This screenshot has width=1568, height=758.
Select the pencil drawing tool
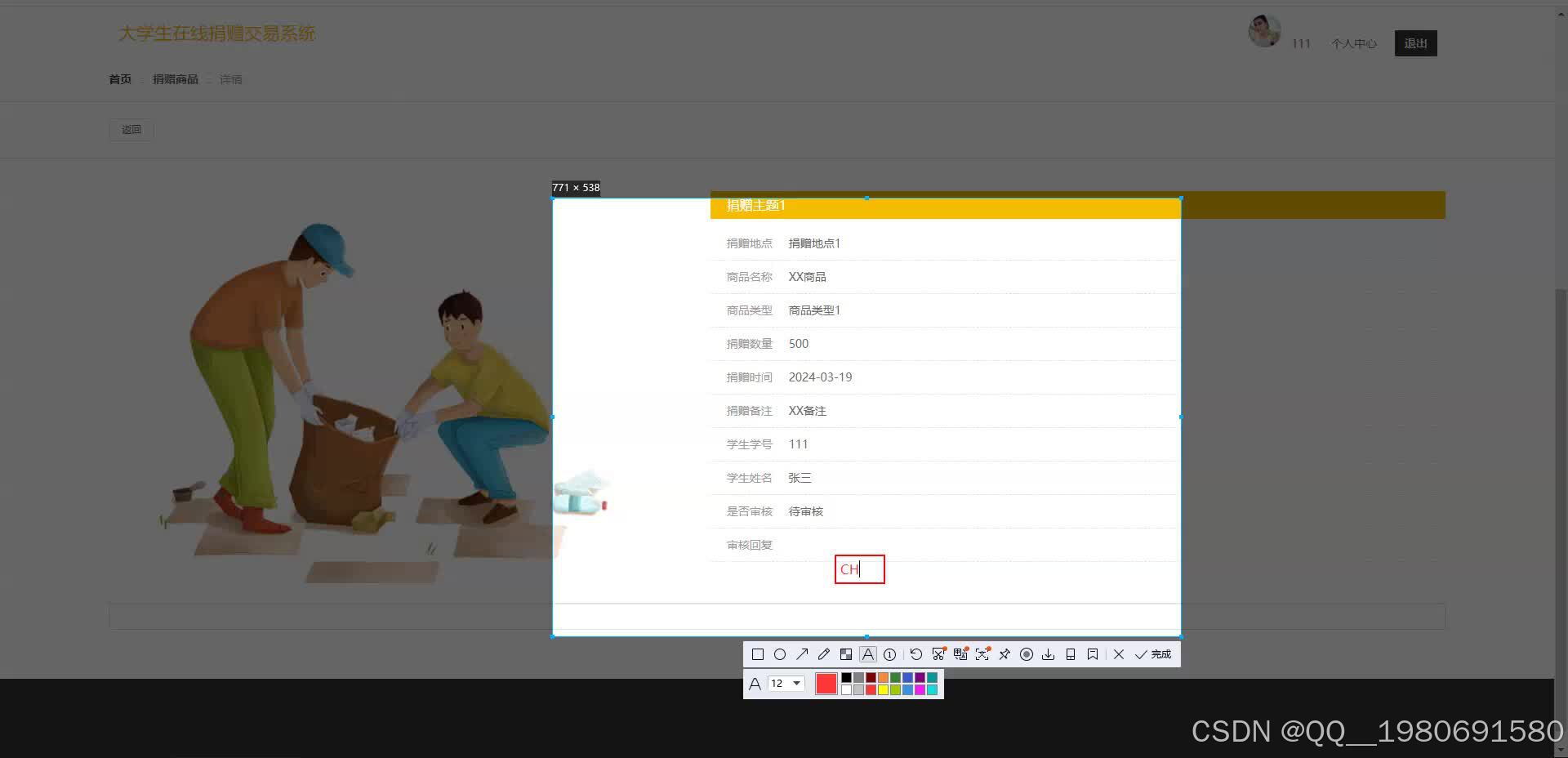point(824,654)
